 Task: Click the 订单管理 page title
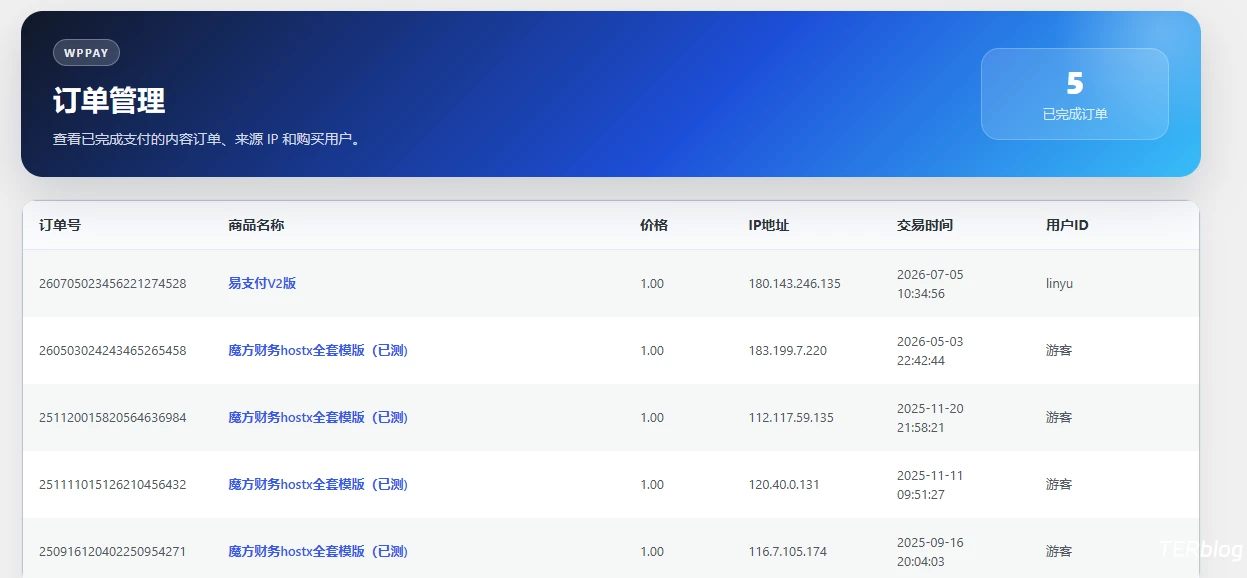[x=109, y=100]
